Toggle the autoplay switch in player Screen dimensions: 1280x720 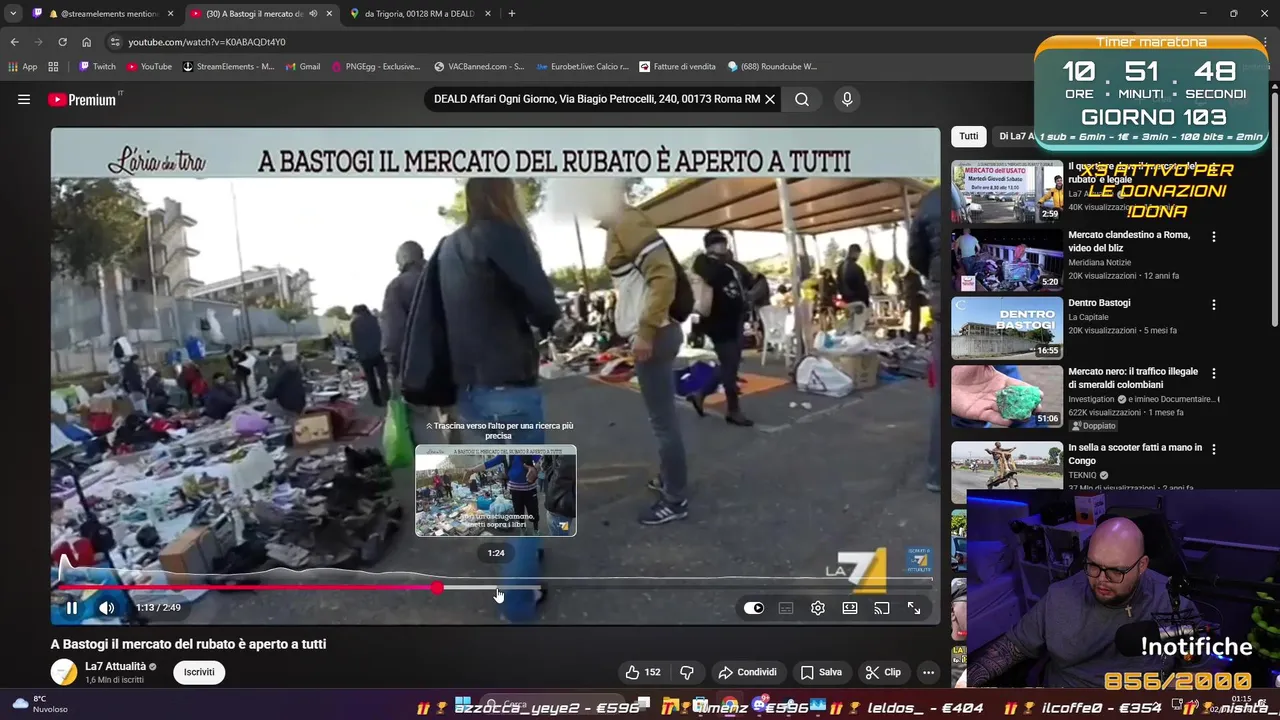point(754,607)
